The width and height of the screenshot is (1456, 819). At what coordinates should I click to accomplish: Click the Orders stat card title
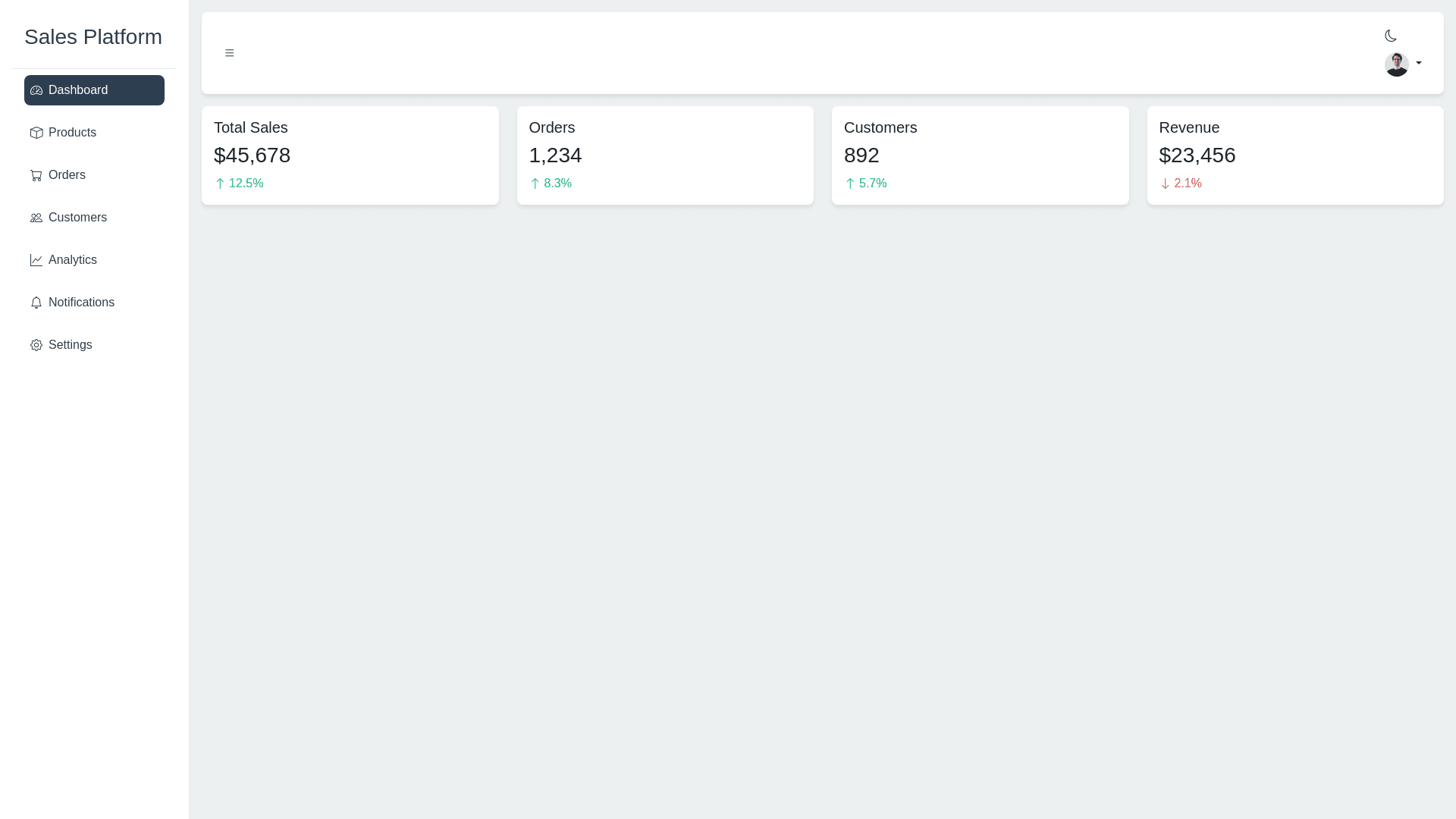pyautogui.click(x=551, y=127)
